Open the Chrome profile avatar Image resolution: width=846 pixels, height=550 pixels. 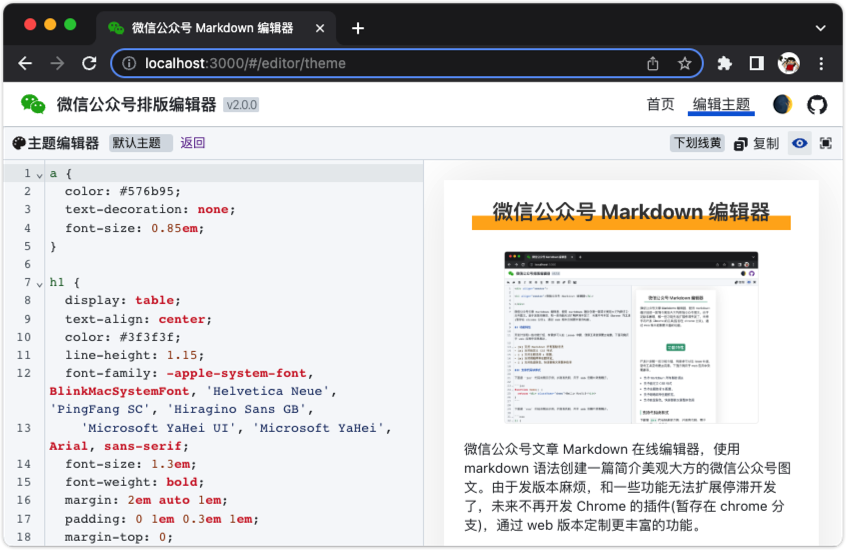point(788,64)
